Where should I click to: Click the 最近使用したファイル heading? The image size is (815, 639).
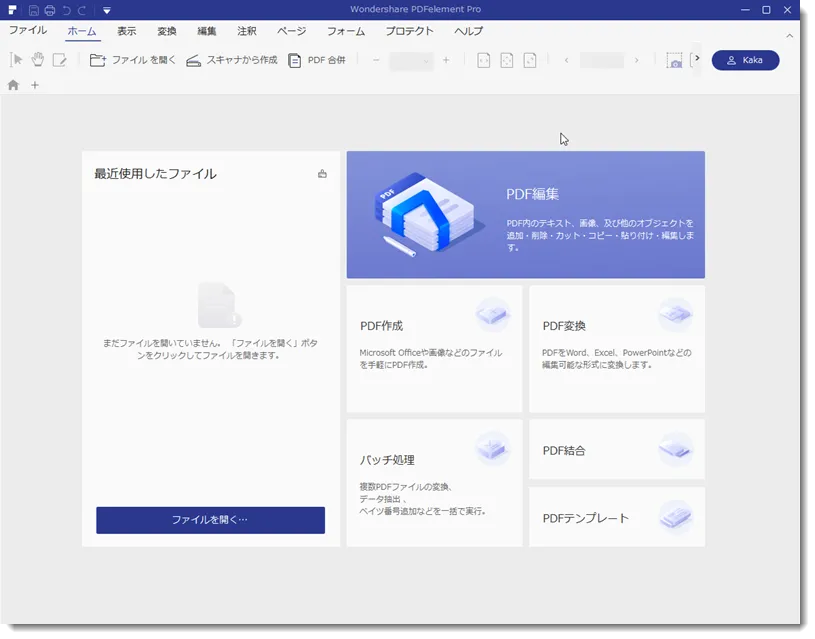pyautogui.click(x=155, y=174)
